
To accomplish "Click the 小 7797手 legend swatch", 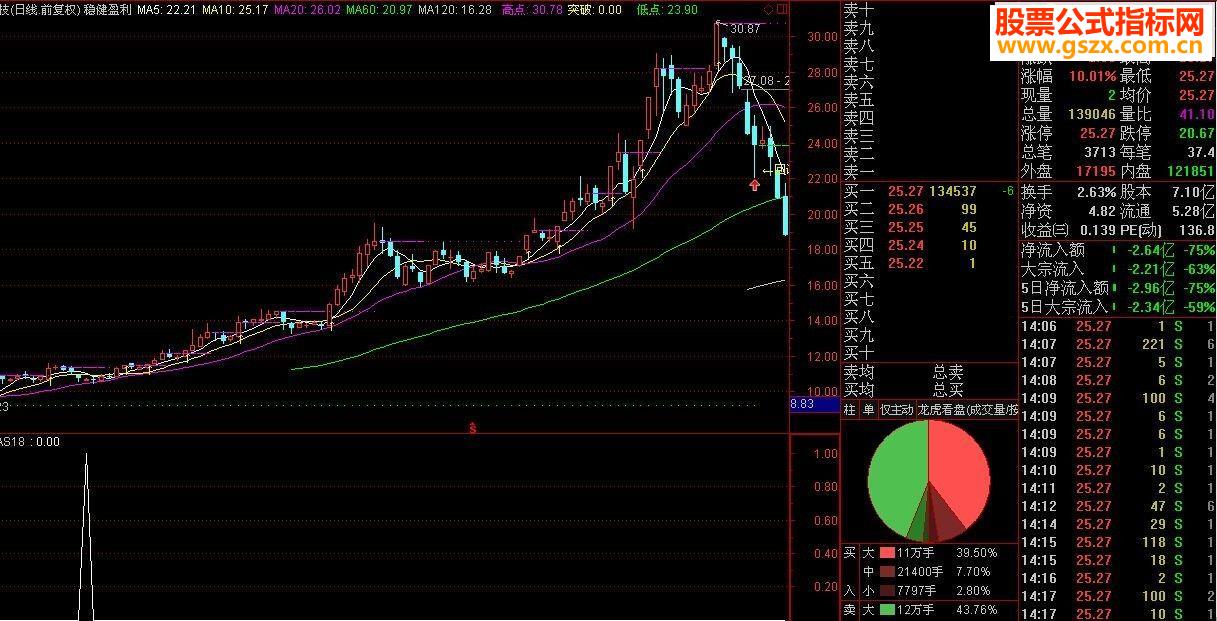I will coord(886,591).
